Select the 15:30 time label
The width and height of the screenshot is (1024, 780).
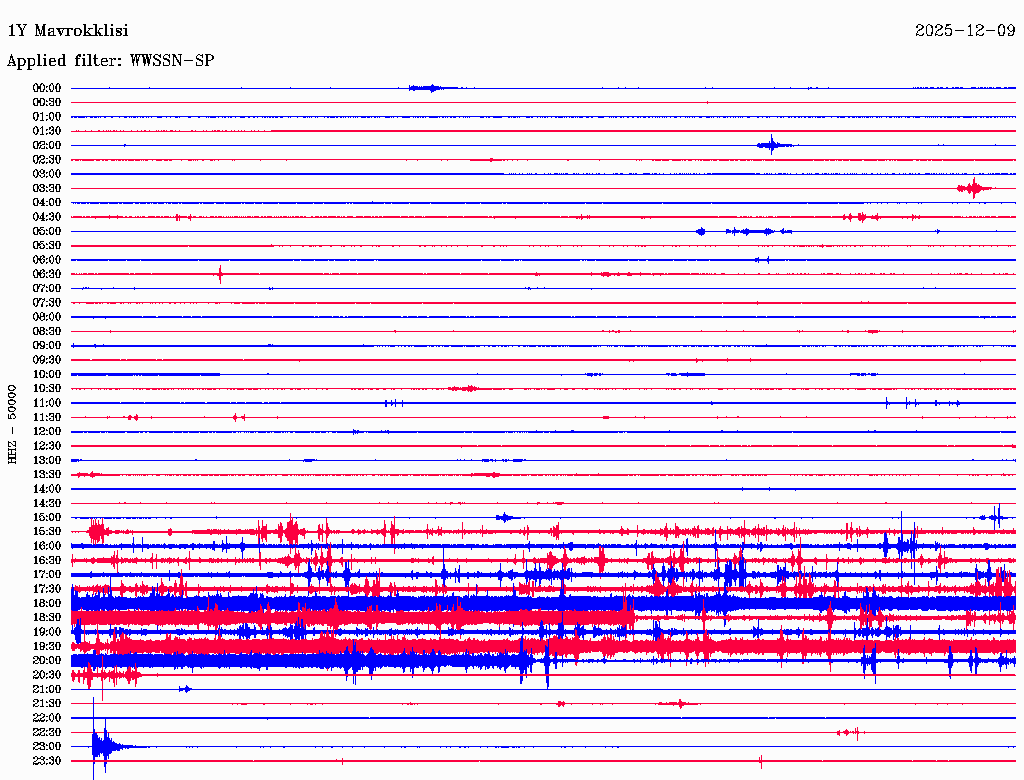(47, 532)
